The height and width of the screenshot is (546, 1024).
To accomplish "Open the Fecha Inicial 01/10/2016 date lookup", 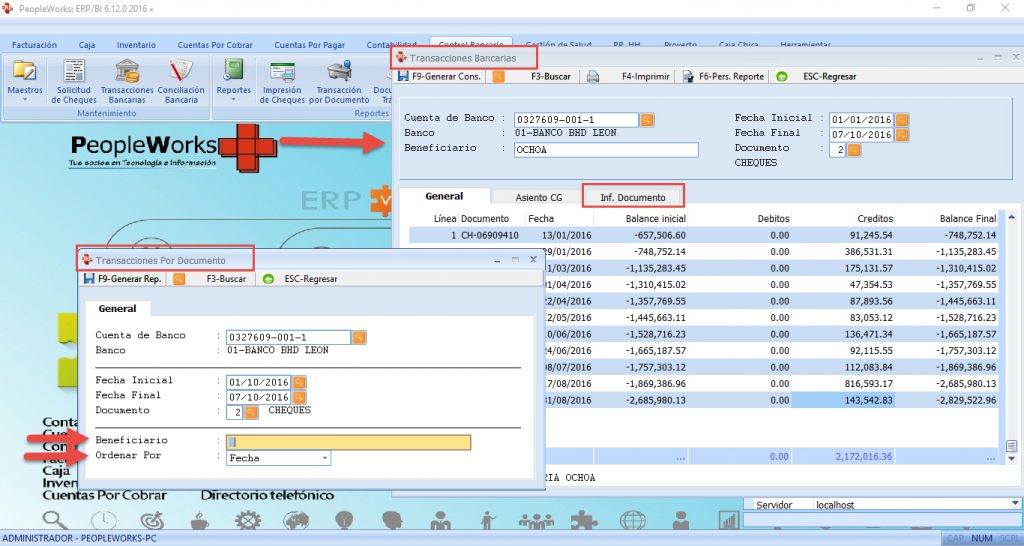I will (x=299, y=382).
